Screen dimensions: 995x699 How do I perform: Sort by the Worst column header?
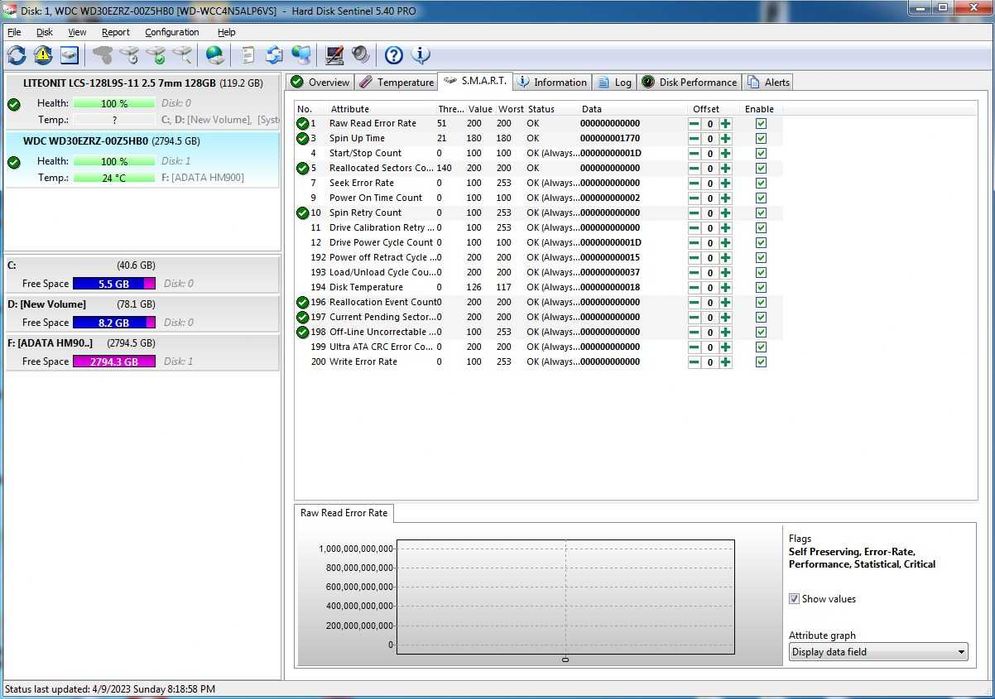coord(510,109)
